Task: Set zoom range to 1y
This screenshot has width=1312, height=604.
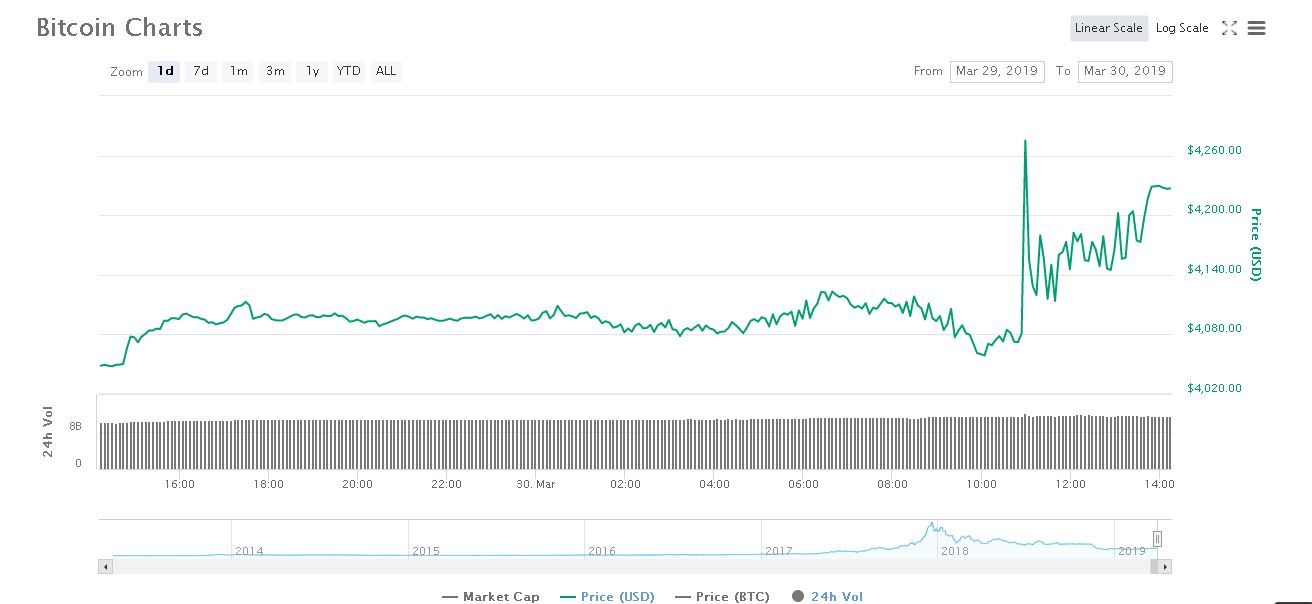Action: (312, 71)
